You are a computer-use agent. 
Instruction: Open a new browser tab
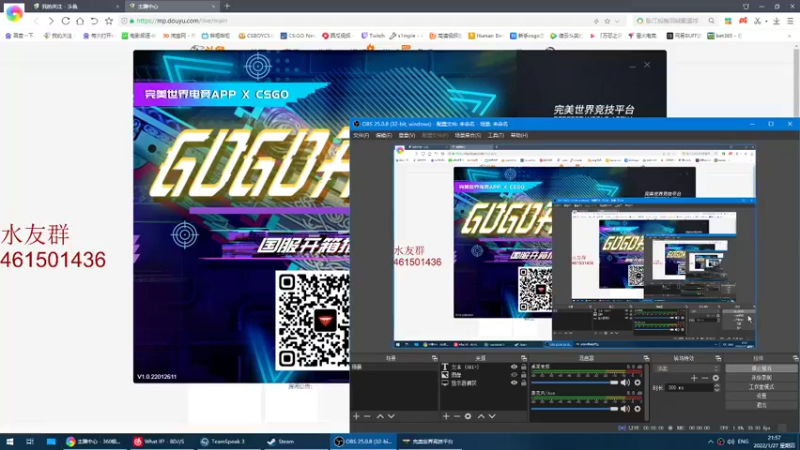[227, 6]
